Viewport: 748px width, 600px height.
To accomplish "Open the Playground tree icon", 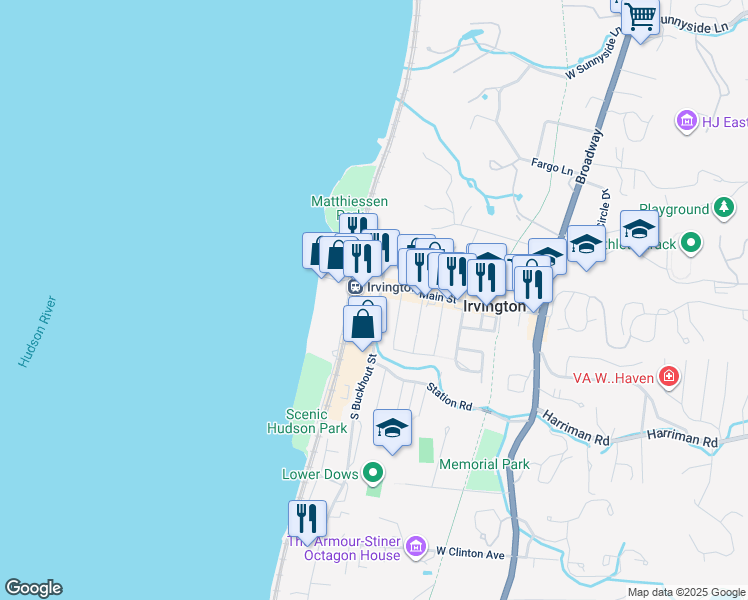I will [x=724, y=208].
